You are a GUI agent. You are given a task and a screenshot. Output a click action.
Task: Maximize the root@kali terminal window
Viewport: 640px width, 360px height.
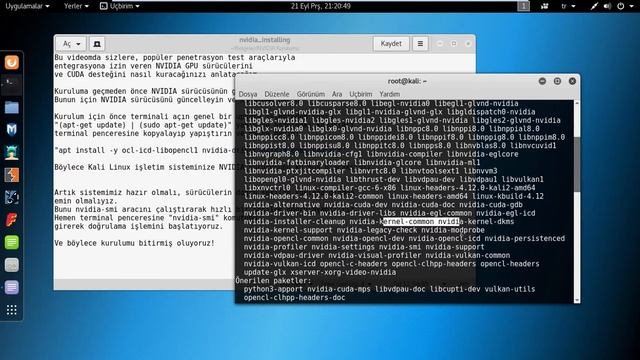[x=557, y=81]
